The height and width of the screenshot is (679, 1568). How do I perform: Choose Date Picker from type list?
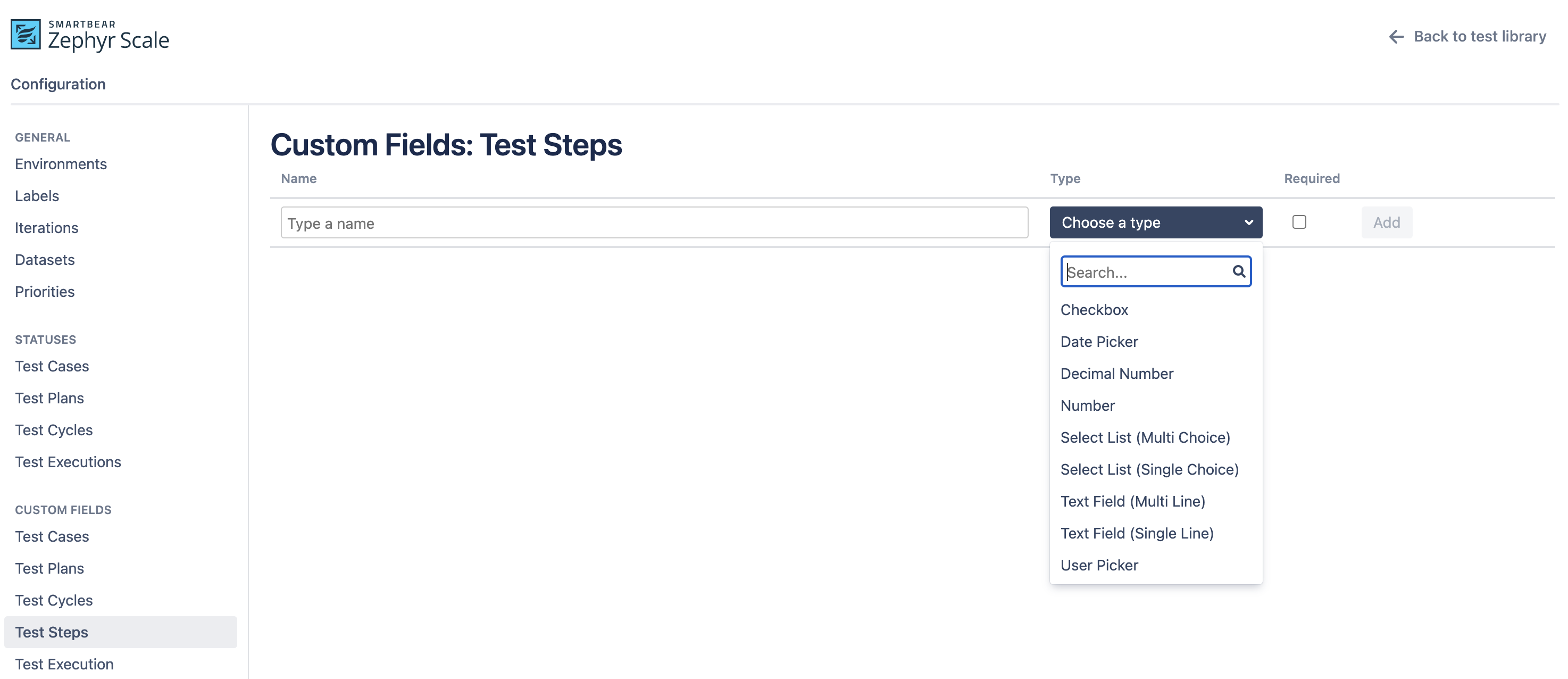[x=1099, y=342]
